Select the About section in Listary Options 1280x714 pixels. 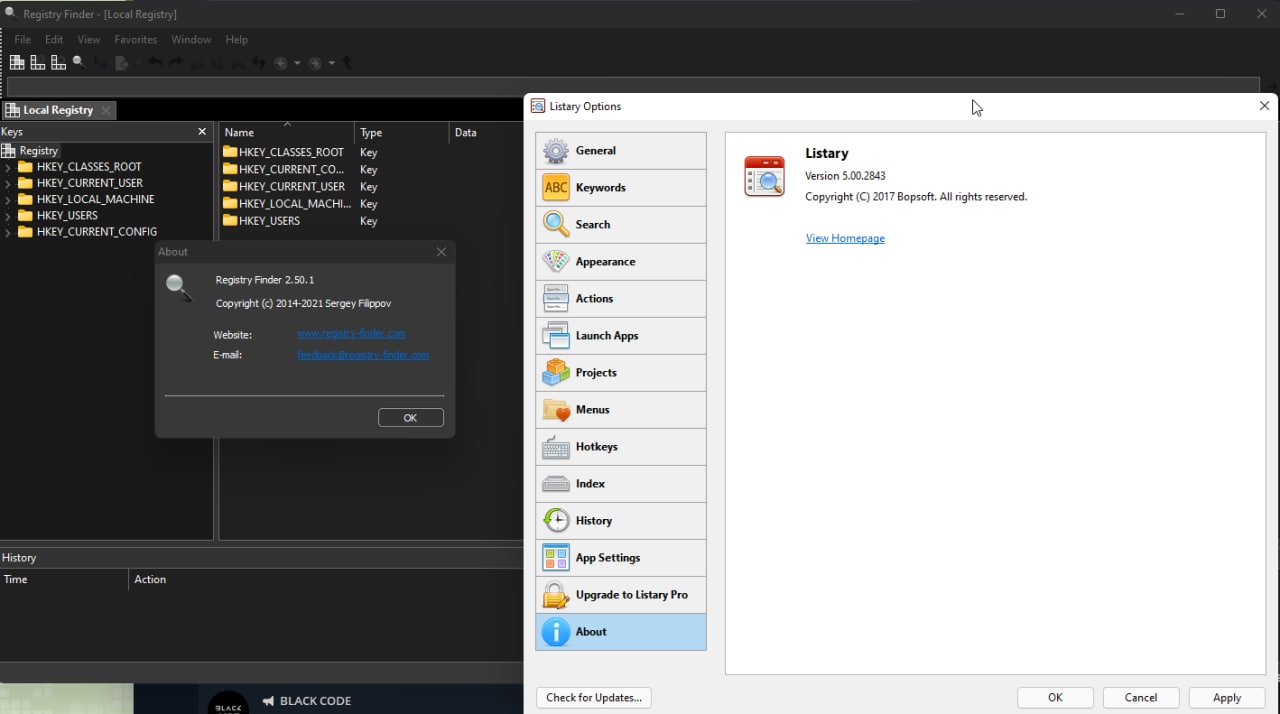click(621, 632)
